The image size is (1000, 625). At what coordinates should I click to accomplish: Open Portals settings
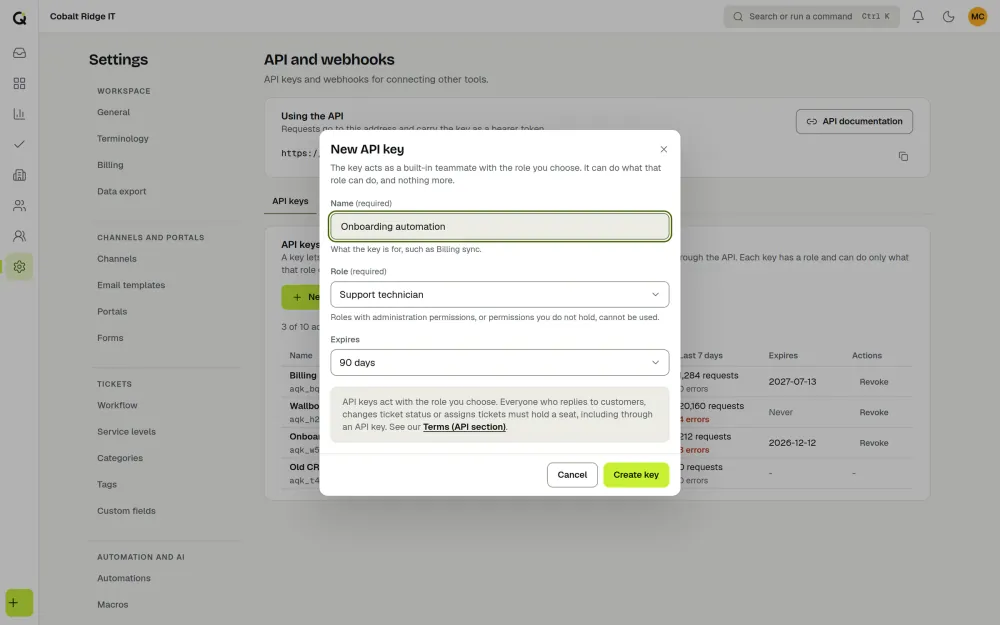click(x=112, y=311)
